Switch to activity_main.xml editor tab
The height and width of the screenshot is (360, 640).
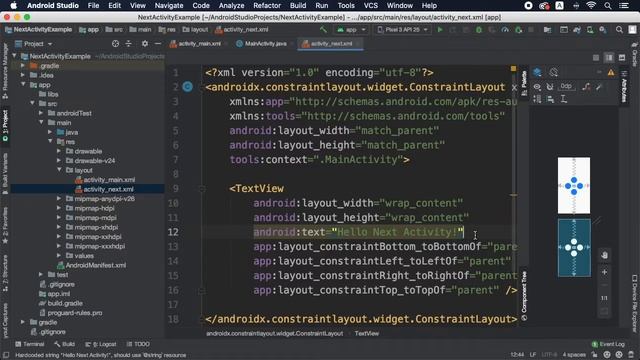point(199,44)
